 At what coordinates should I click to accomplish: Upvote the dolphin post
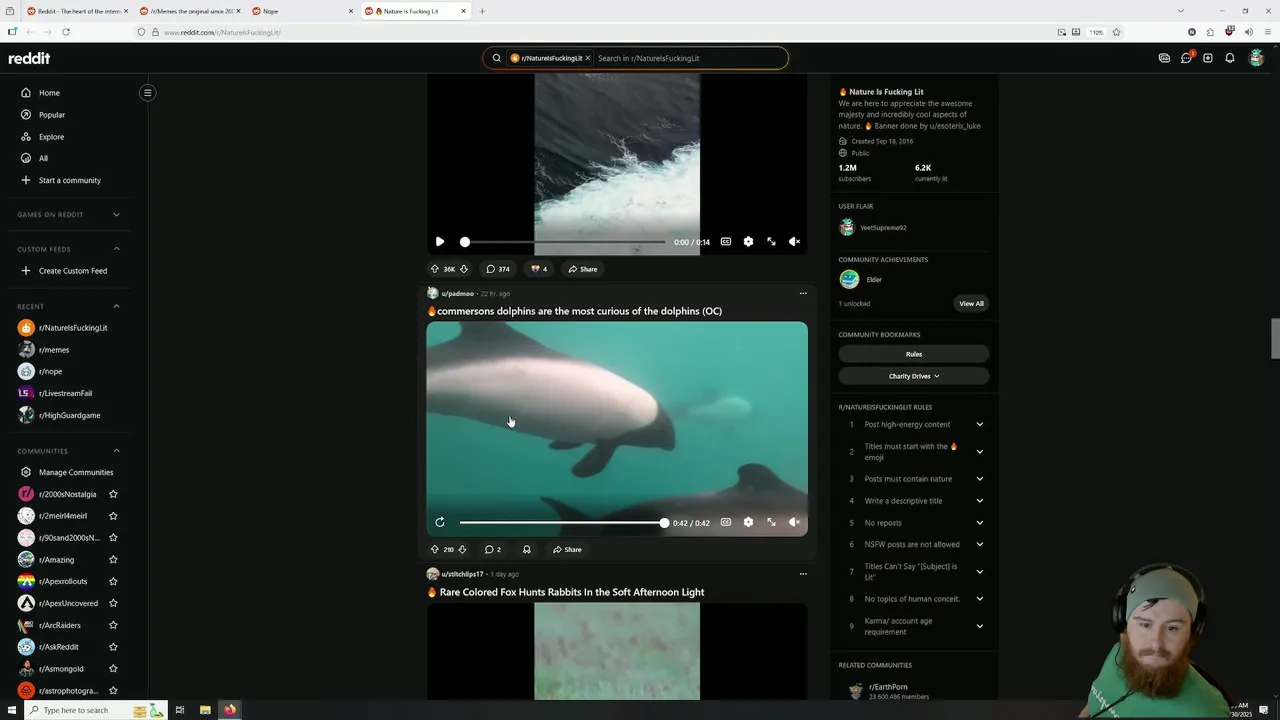tap(435, 550)
